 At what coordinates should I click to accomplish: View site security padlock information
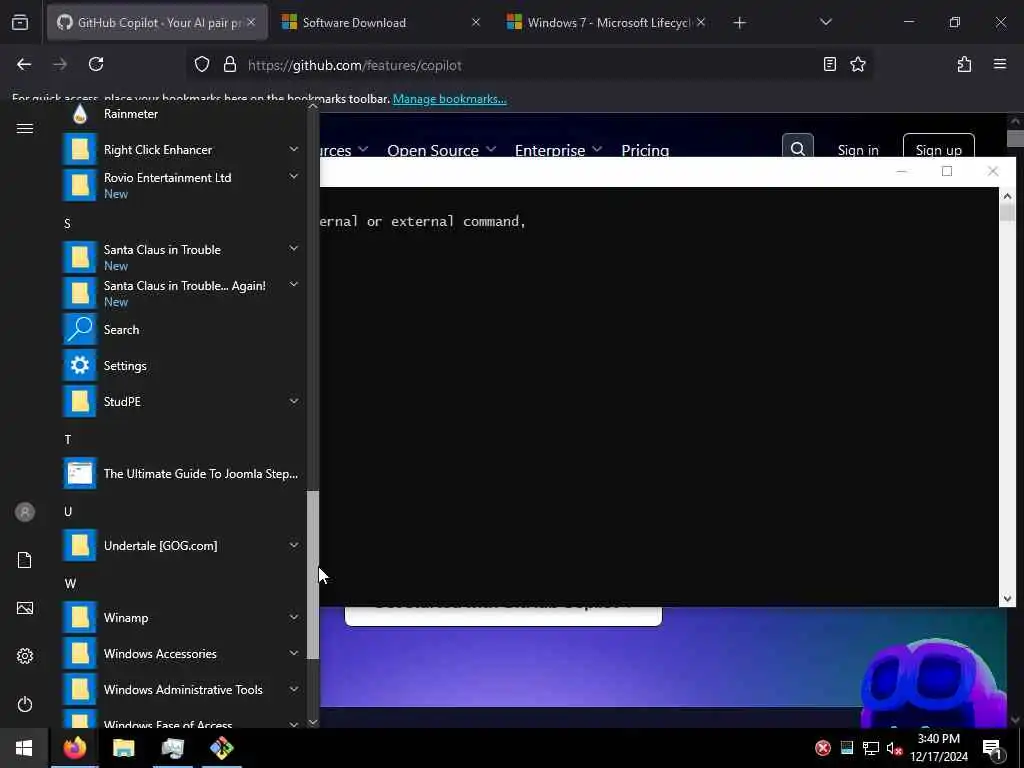[229, 64]
